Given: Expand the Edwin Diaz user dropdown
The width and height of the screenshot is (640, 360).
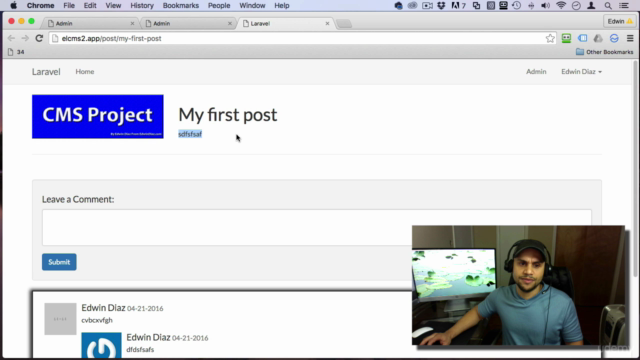Looking at the screenshot, I should (581, 71).
